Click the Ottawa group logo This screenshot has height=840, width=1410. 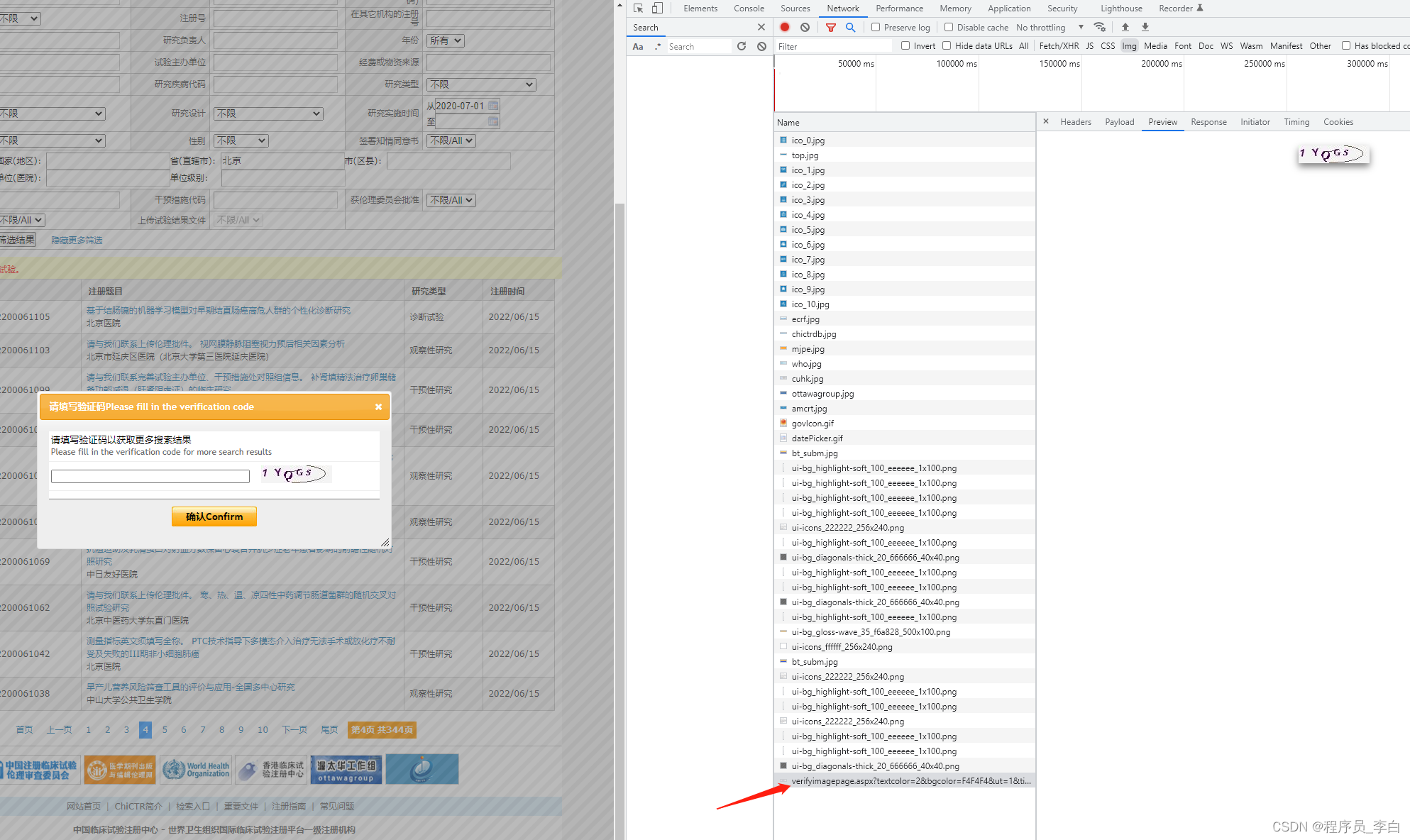[346, 770]
